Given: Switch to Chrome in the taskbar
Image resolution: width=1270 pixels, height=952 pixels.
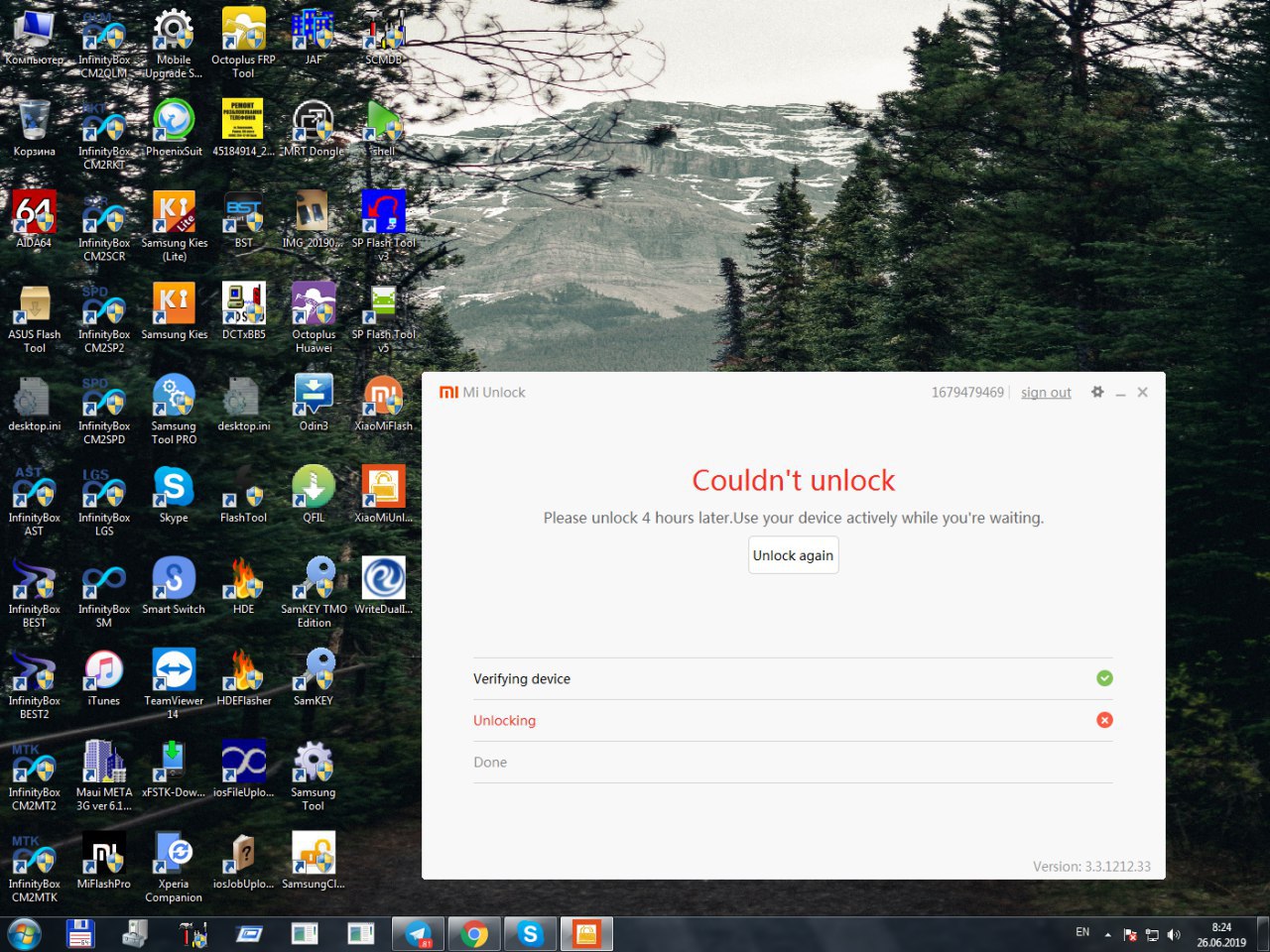Looking at the screenshot, I should 474,934.
